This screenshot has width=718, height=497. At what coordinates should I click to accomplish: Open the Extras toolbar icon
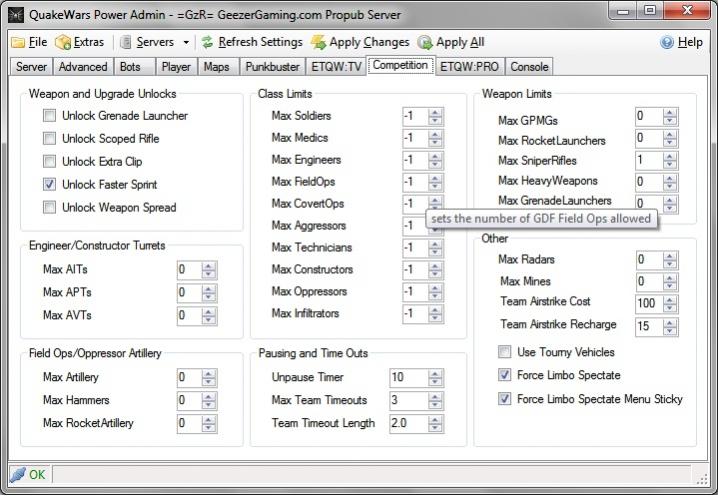[x=63, y=42]
